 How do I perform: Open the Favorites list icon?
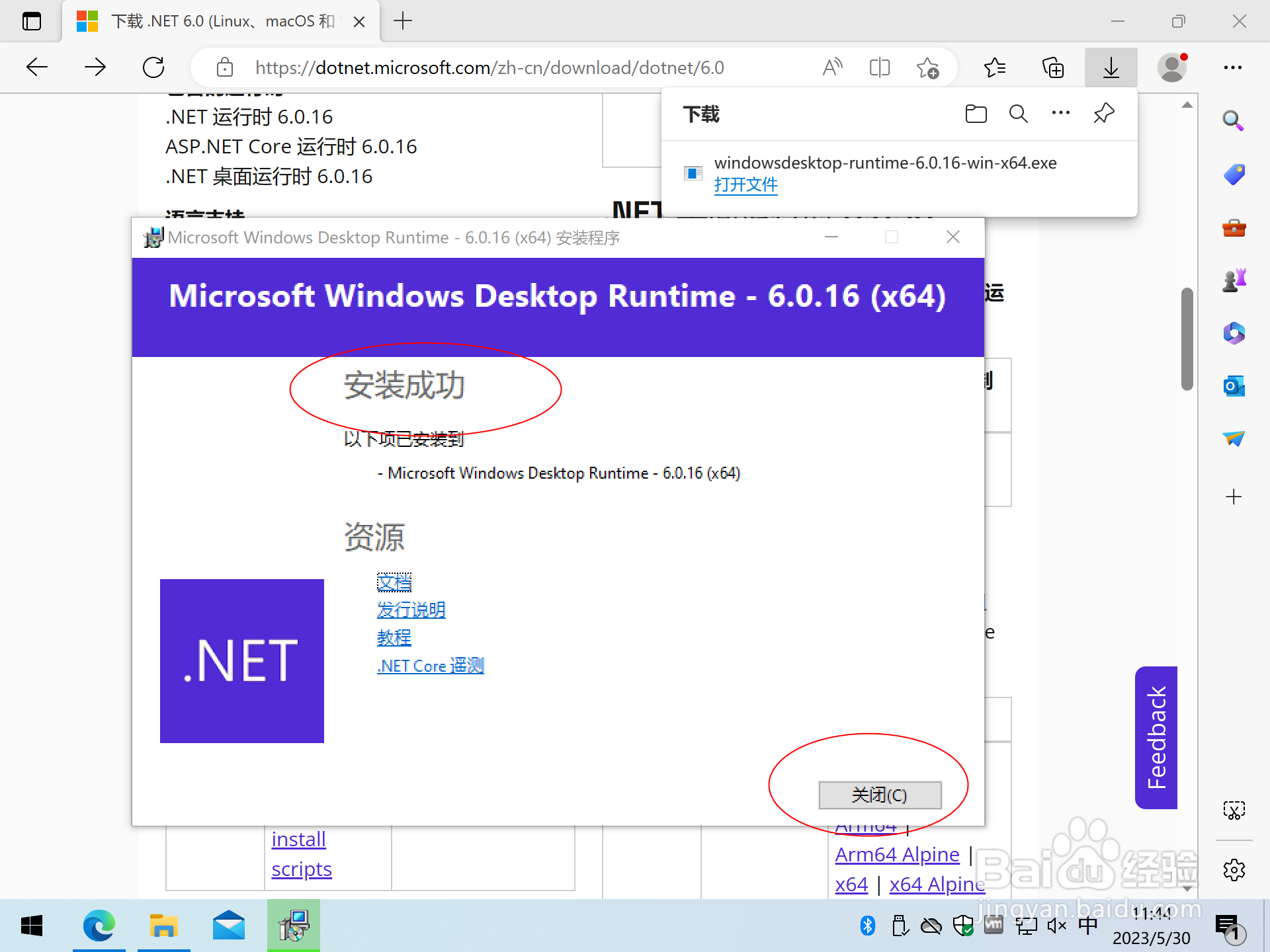pyautogui.click(x=995, y=67)
